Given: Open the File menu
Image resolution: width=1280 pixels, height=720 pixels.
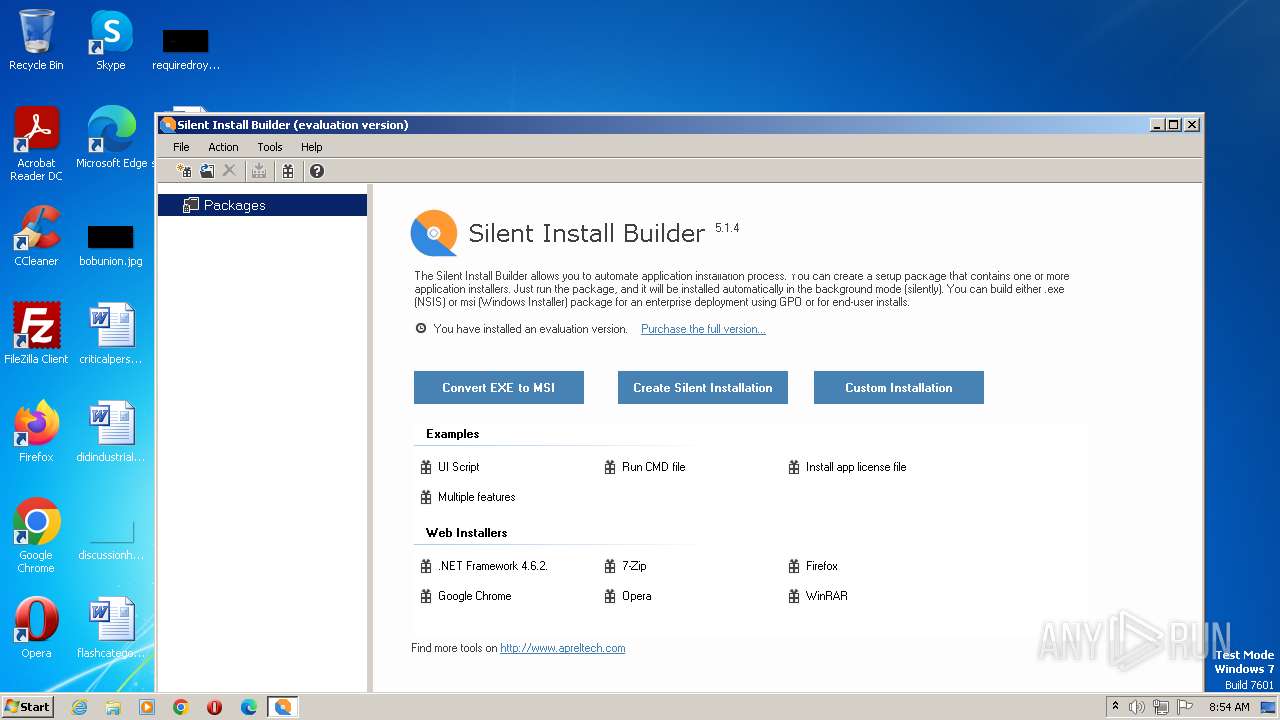Looking at the screenshot, I should [181, 147].
